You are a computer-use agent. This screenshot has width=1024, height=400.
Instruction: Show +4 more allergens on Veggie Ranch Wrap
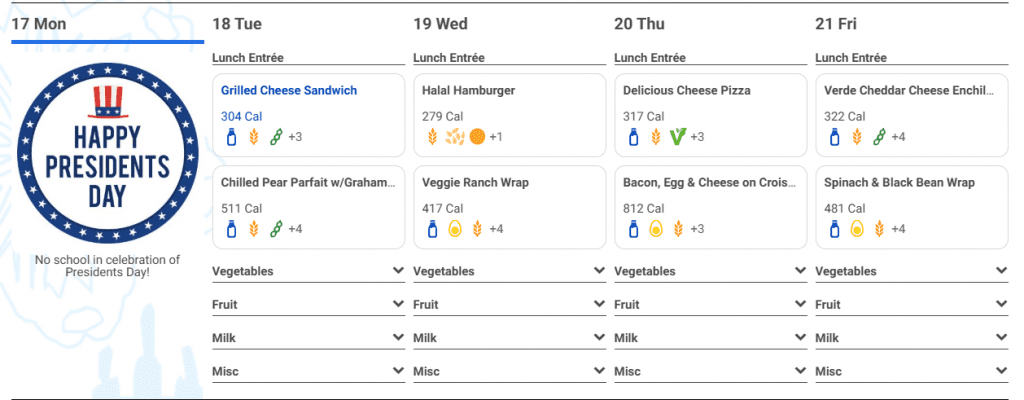(496, 229)
